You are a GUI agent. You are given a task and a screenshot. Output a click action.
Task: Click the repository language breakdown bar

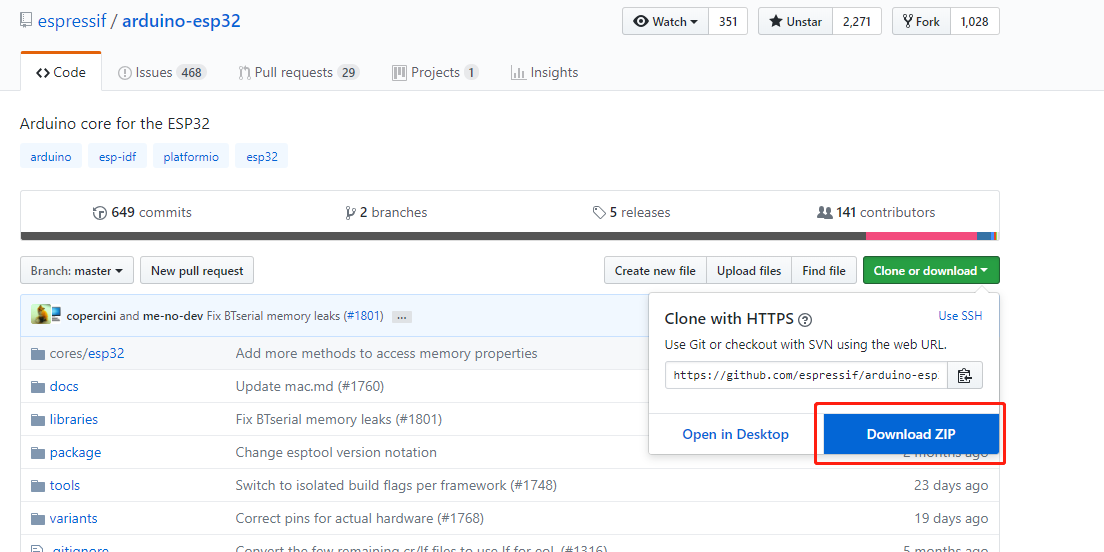[510, 236]
